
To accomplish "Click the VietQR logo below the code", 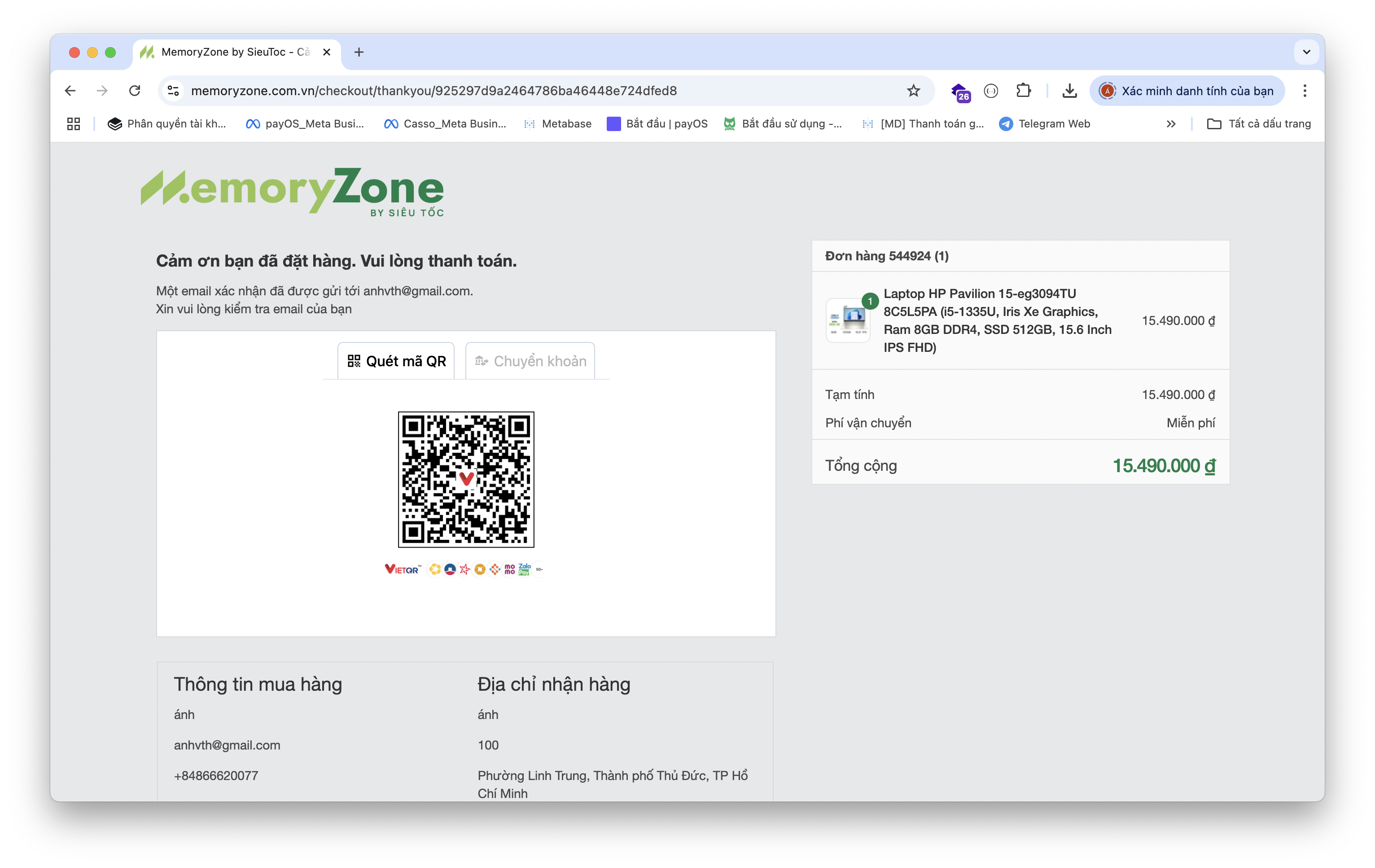I will [x=403, y=570].
